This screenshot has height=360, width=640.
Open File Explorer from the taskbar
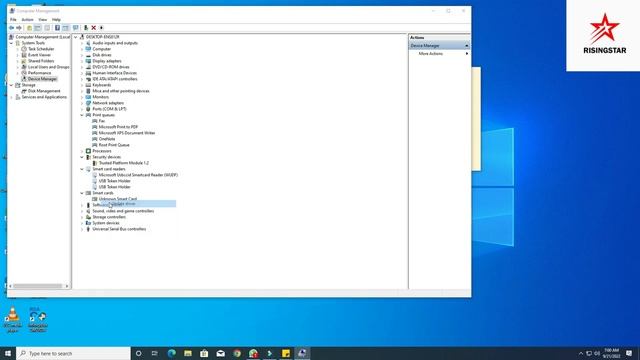click(x=188, y=353)
